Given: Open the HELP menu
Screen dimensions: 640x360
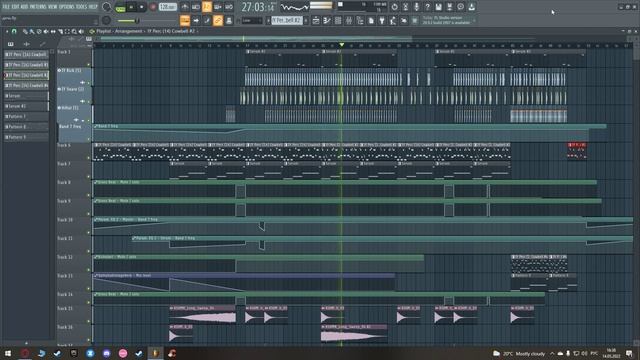Looking at the screenshot, I should 93,7.
